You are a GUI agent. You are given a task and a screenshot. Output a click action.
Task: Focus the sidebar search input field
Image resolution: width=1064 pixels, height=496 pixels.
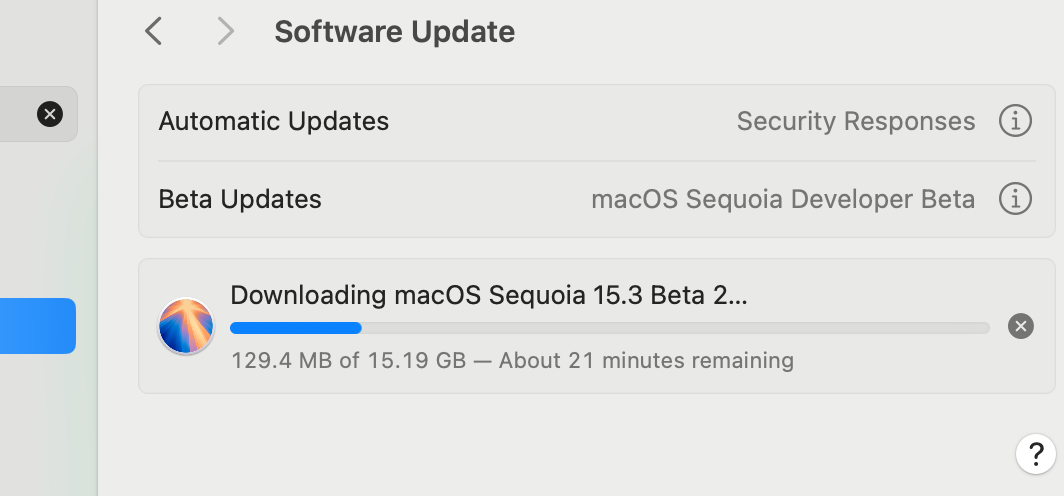pyautogui.click(x=15, y=114)
